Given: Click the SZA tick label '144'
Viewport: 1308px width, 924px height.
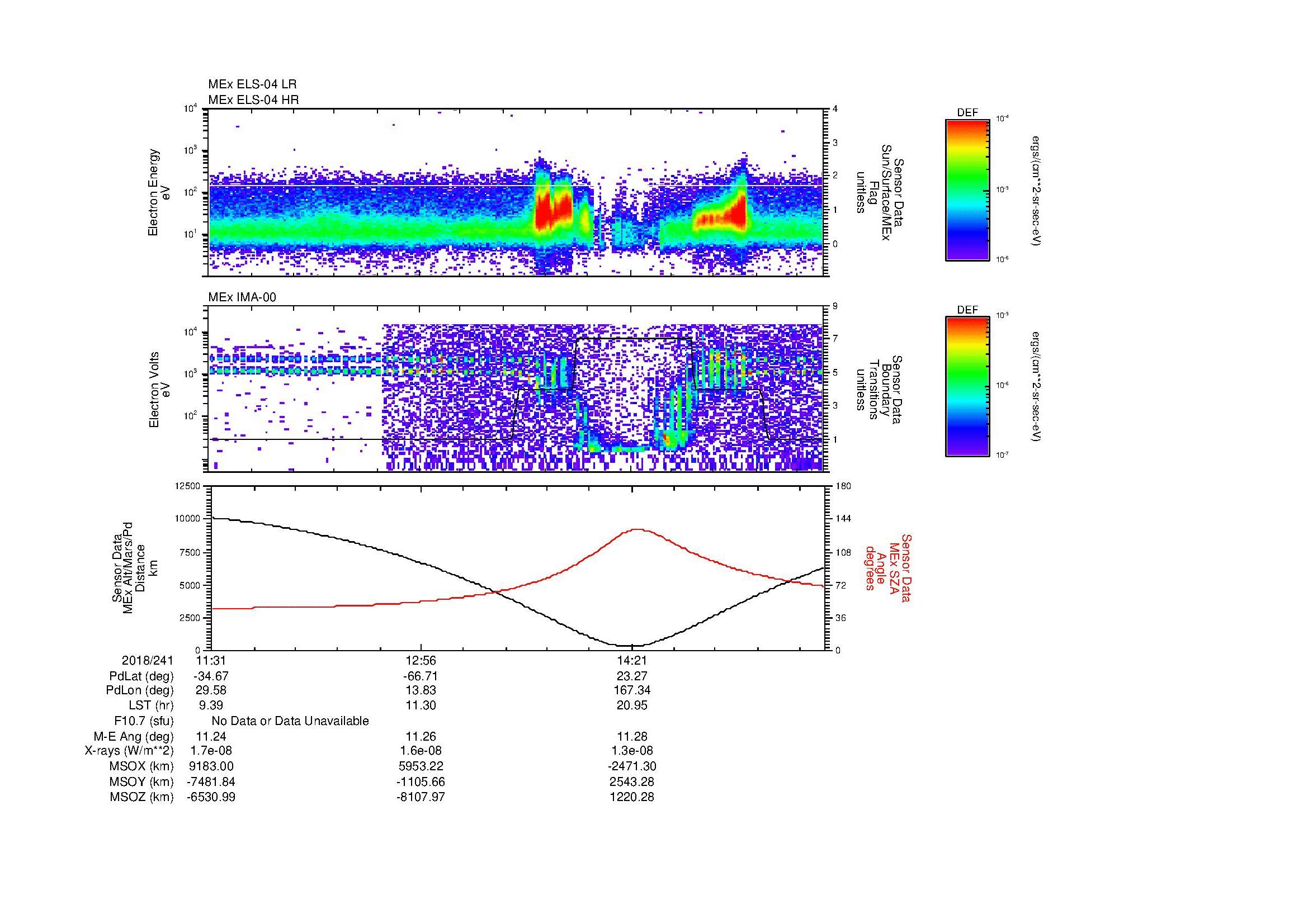Looking at the screenshot, I should click(843, 519).
